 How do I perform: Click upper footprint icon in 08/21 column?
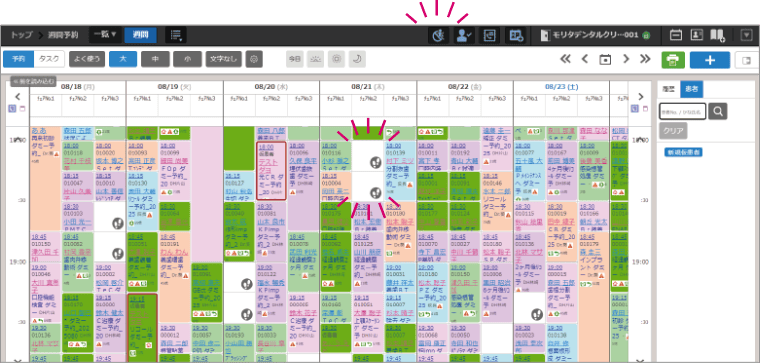[x=375, y=162]
